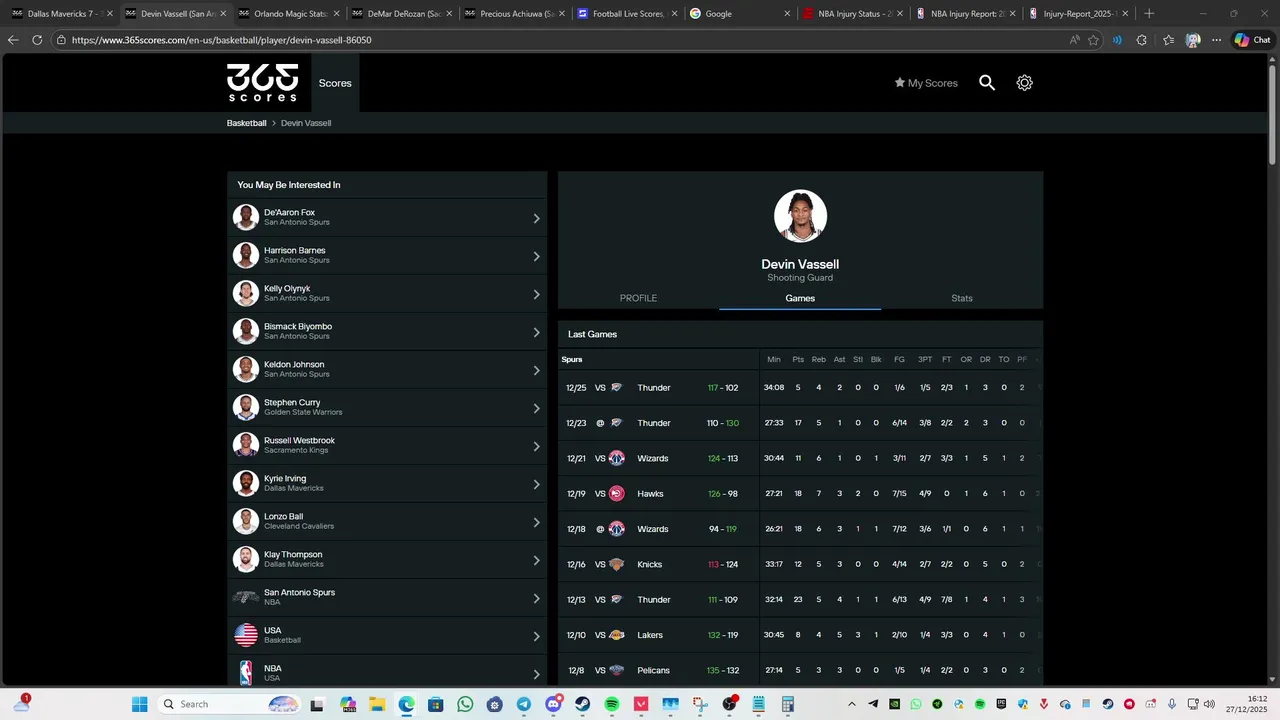Open Klay Thompson's player avatar
1280x720 pixels.
click(x=246, y=559)
